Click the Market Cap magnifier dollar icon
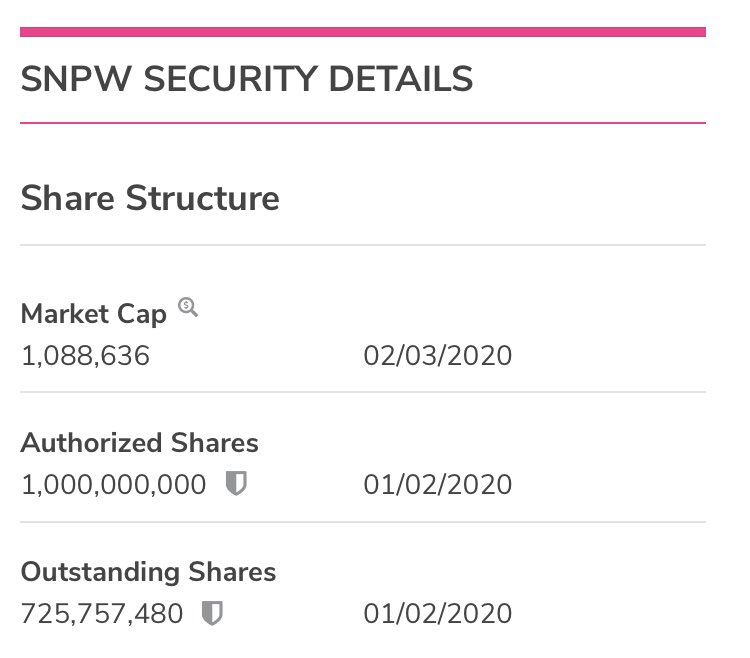 [188, 307]
